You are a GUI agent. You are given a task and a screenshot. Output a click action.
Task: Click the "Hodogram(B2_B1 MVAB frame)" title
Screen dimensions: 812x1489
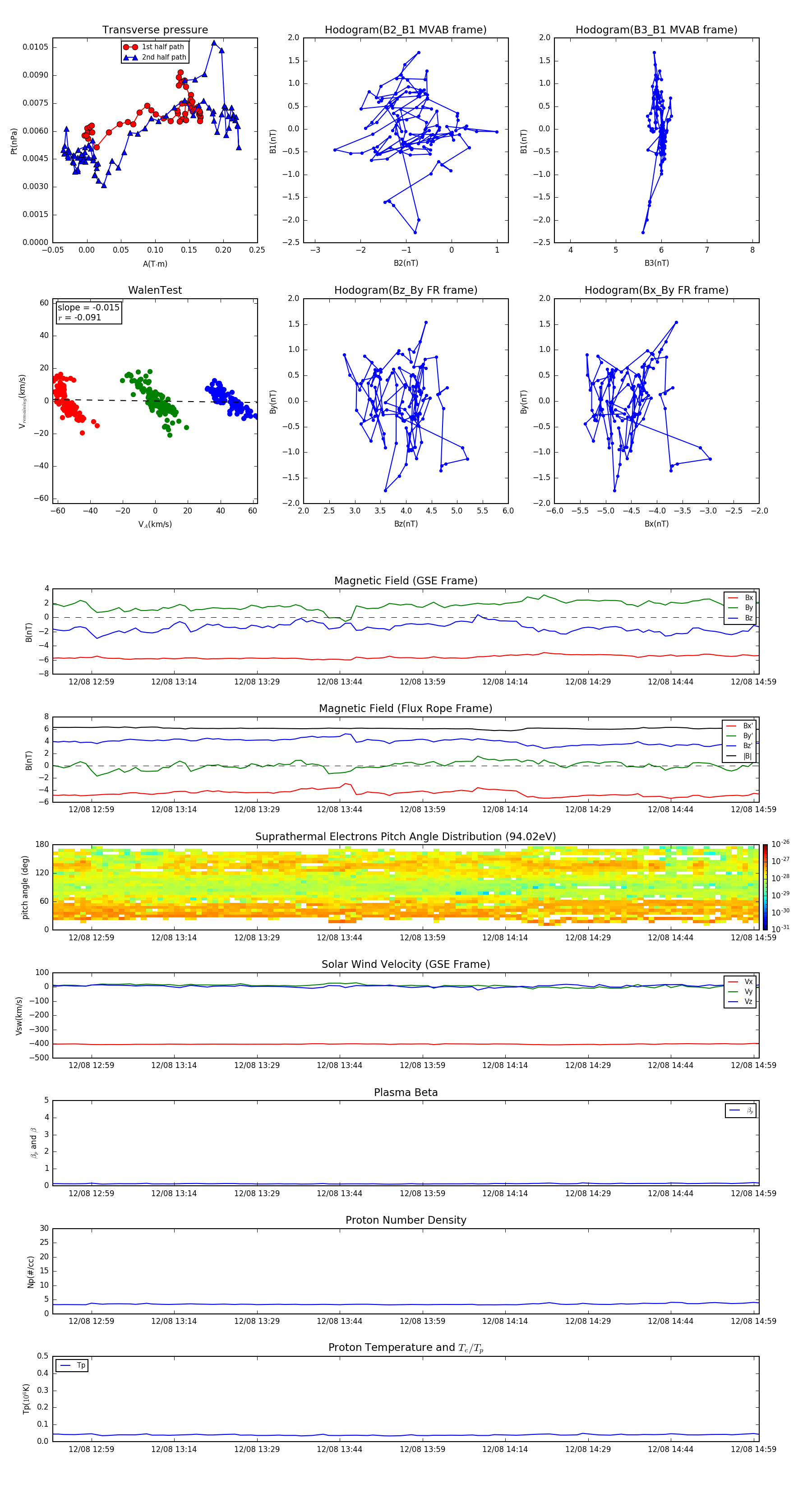point(406,30)
